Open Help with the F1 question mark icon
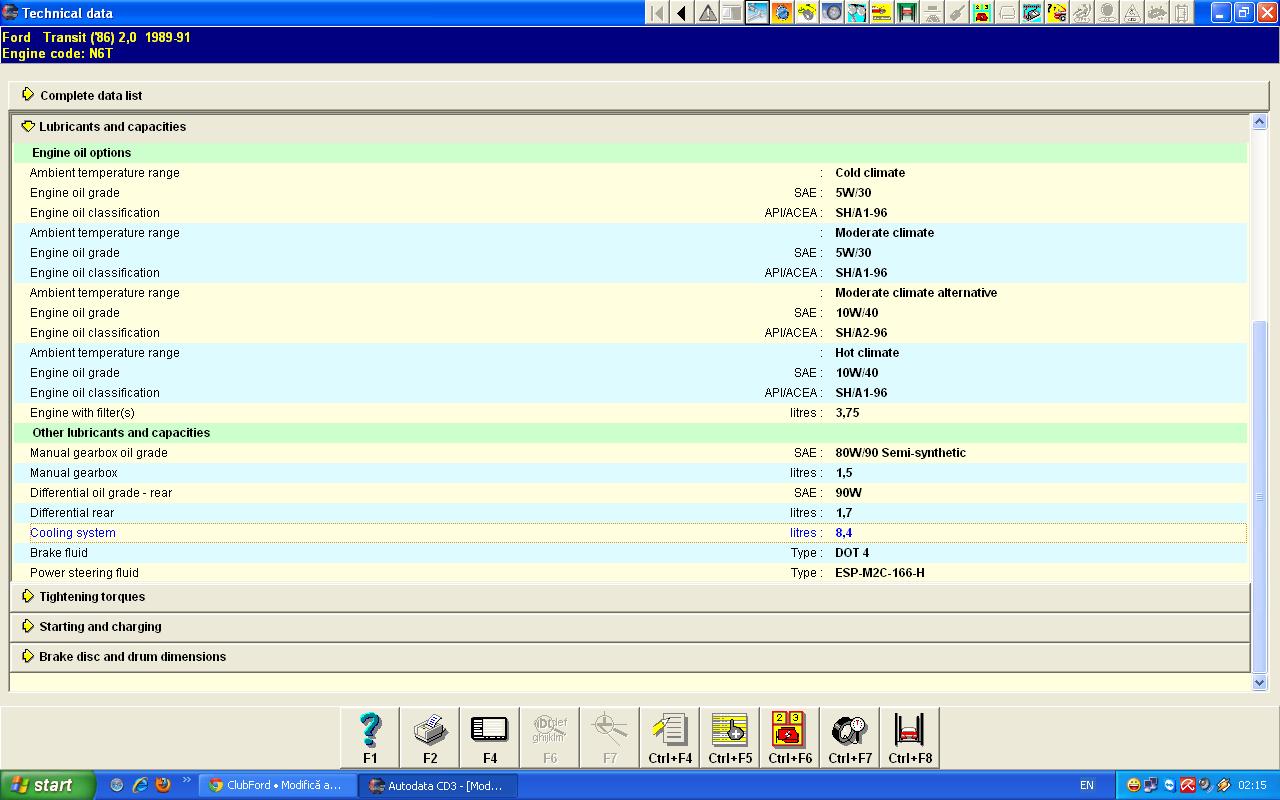The width and height of the screenshot is (1280, 800). (x=370, y=737)
